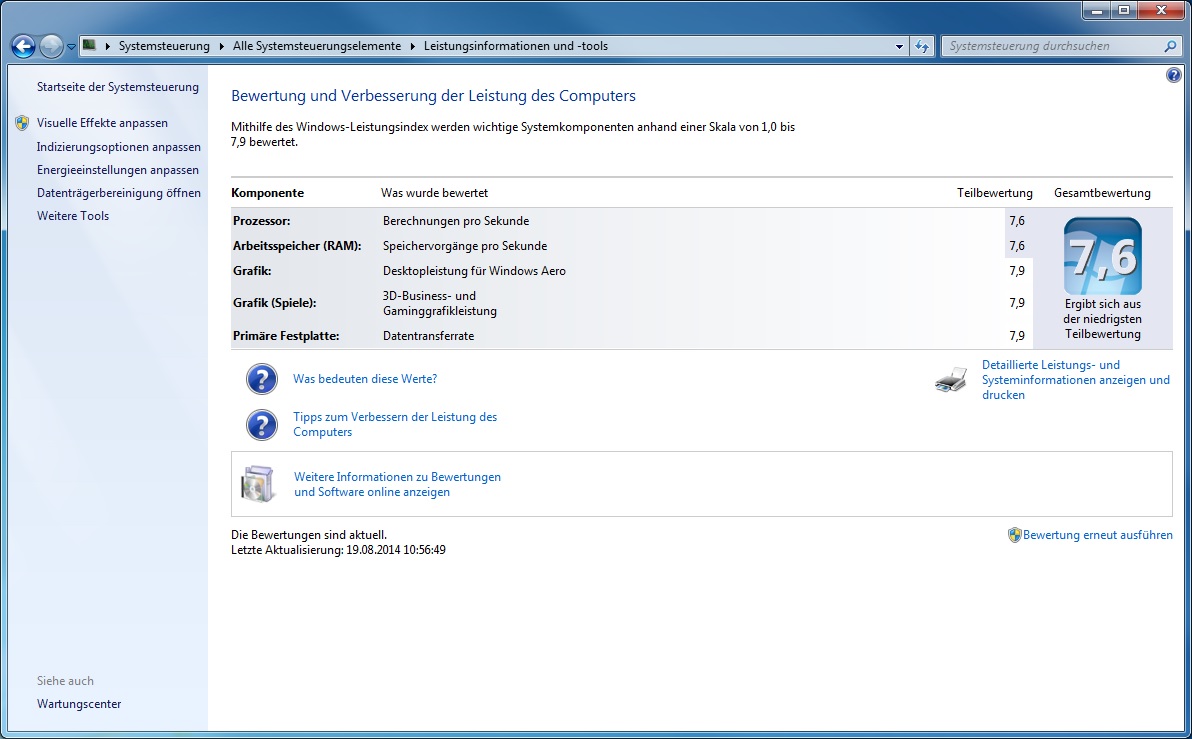
Task: Click shield icon beside Visuelle Effekte anpassen
Action: tap(22, 122)
